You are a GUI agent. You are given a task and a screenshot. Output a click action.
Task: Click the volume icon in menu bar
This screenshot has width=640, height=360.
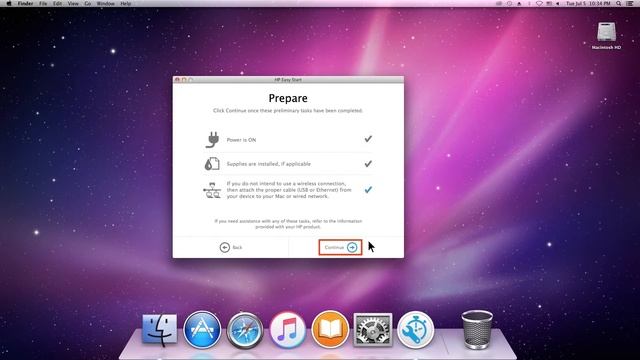(x=558, y=3)
